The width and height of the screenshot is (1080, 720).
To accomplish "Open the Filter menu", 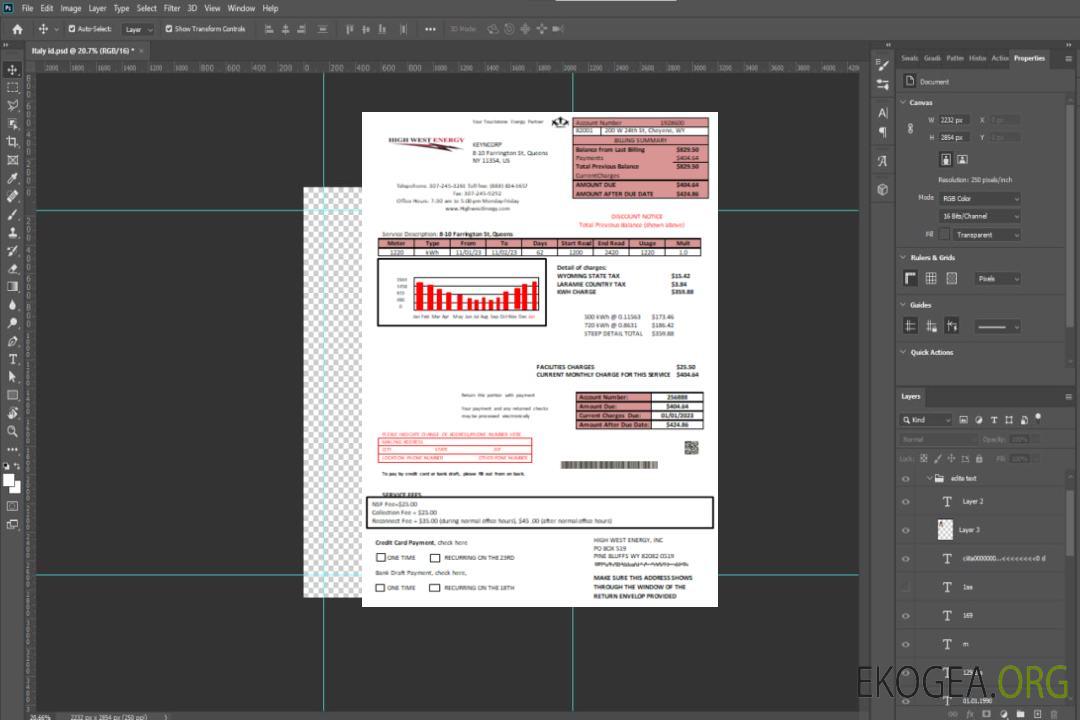I will pyautogui.click(x=172, y=8).
